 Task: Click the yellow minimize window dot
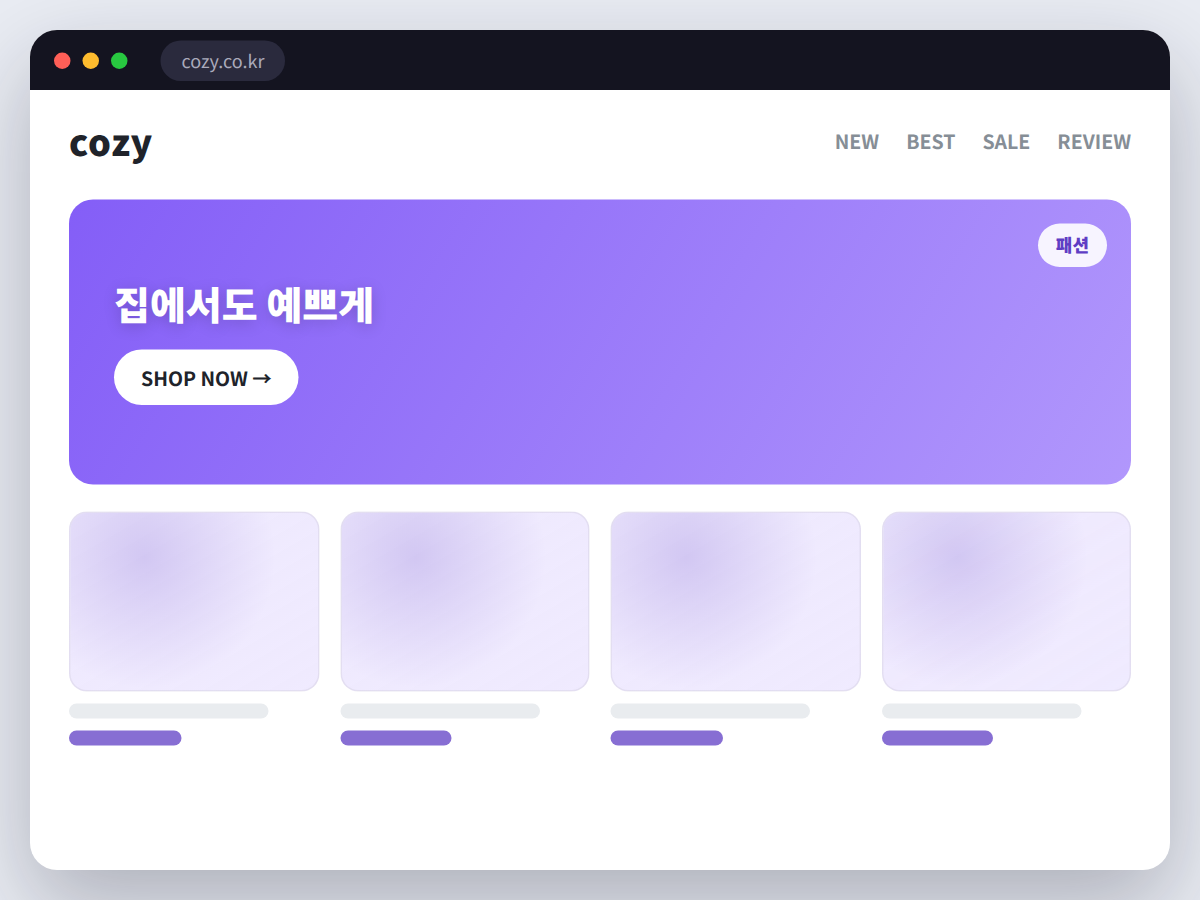(91, 61)
